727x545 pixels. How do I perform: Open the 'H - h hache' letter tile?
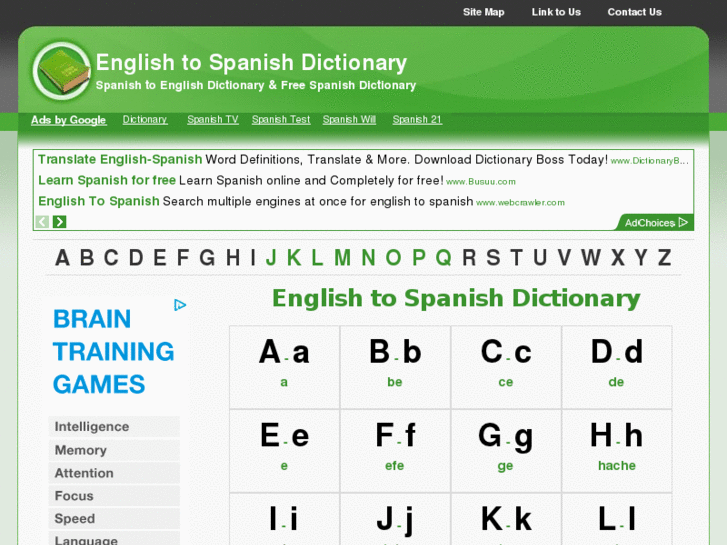[x=617, y=451]
